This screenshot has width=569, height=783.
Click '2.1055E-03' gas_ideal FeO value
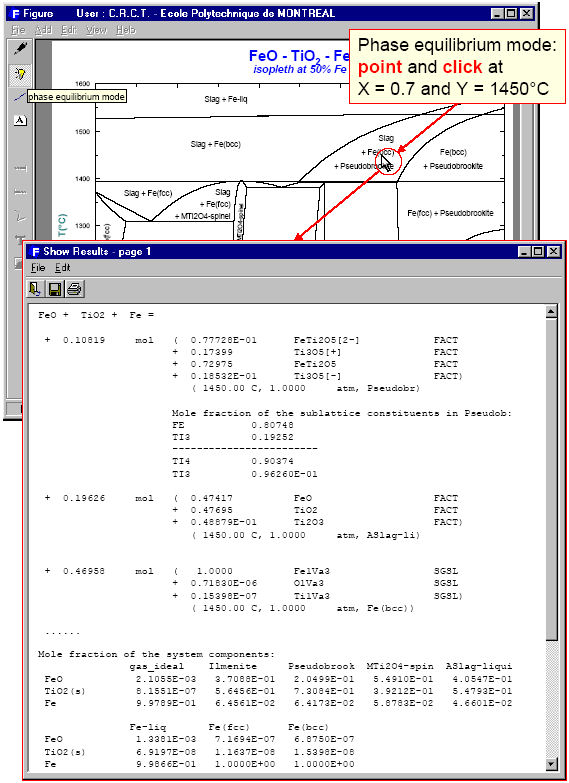[166, 679]
